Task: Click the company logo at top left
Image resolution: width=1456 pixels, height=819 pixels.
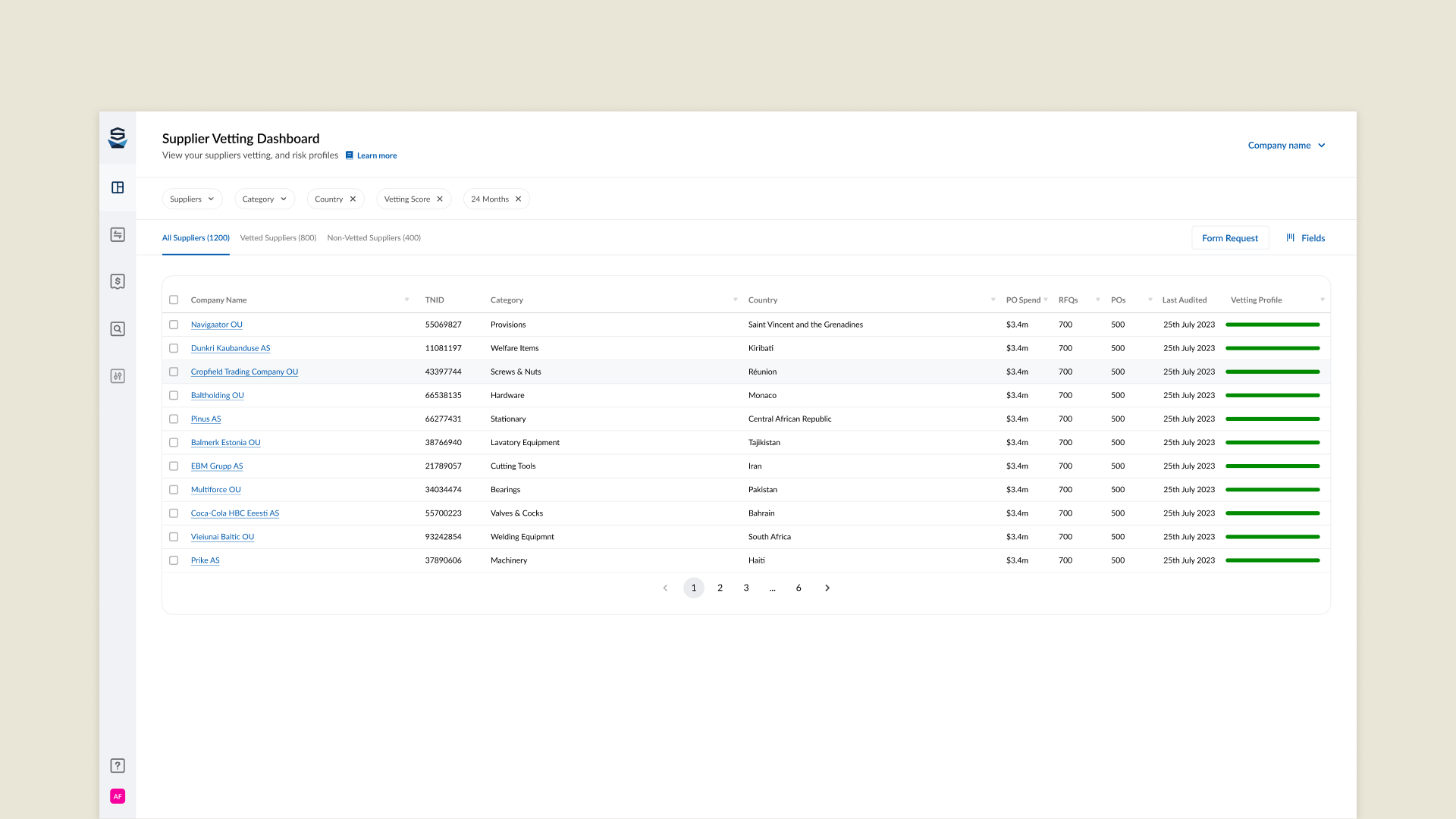Action: [118, 138]
